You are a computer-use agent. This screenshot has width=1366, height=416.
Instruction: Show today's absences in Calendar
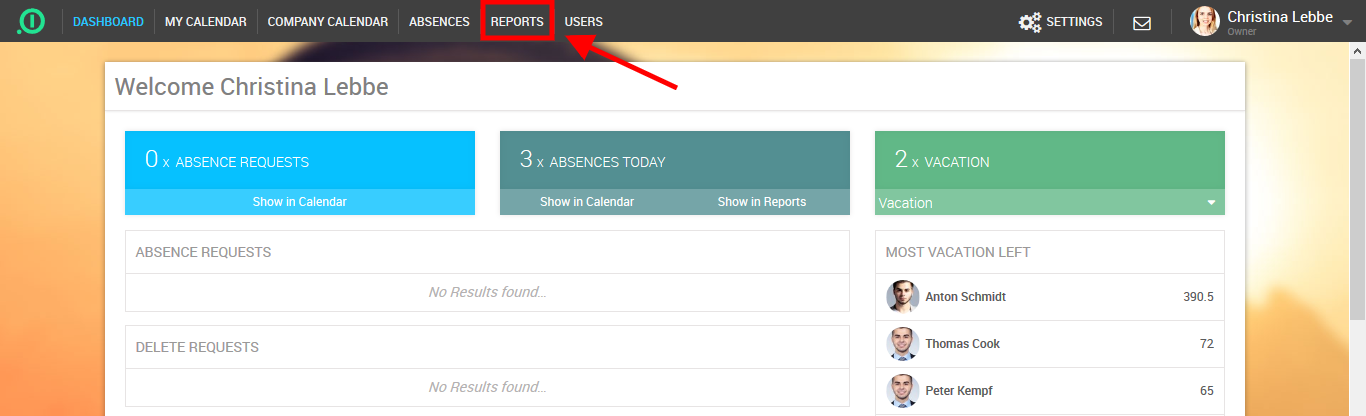pos(587,202)
